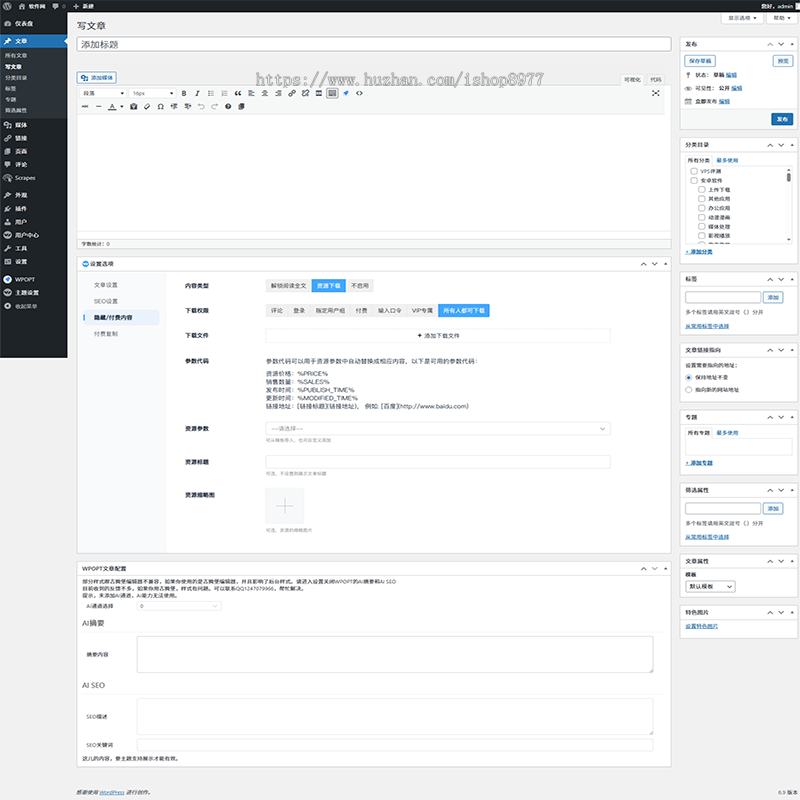Open the AI通道选择 dropdown
This screenshot has height=800, width=800.
coord(179,606)
